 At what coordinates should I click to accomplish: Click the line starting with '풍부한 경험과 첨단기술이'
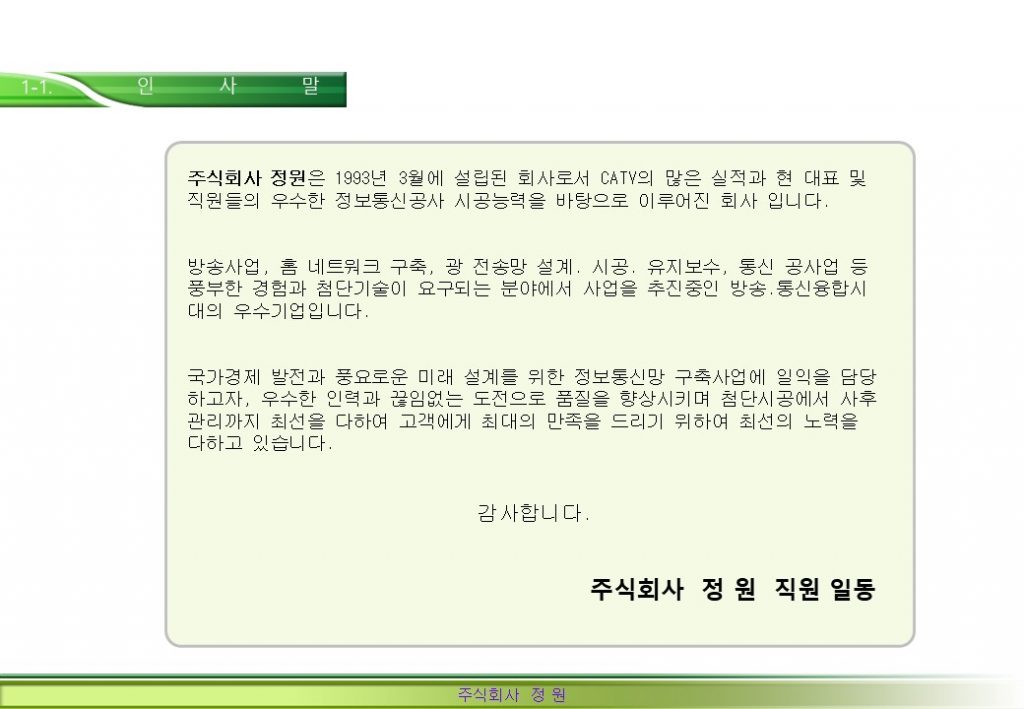pyautogui.click(x=527, y=289)
